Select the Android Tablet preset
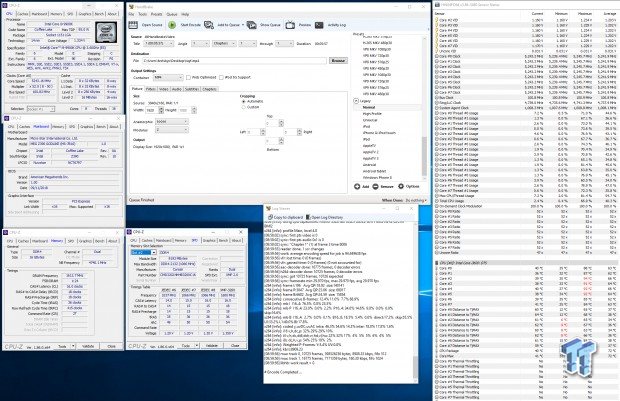The height and width of the screenshot is (401, 620). coord(374,171)
